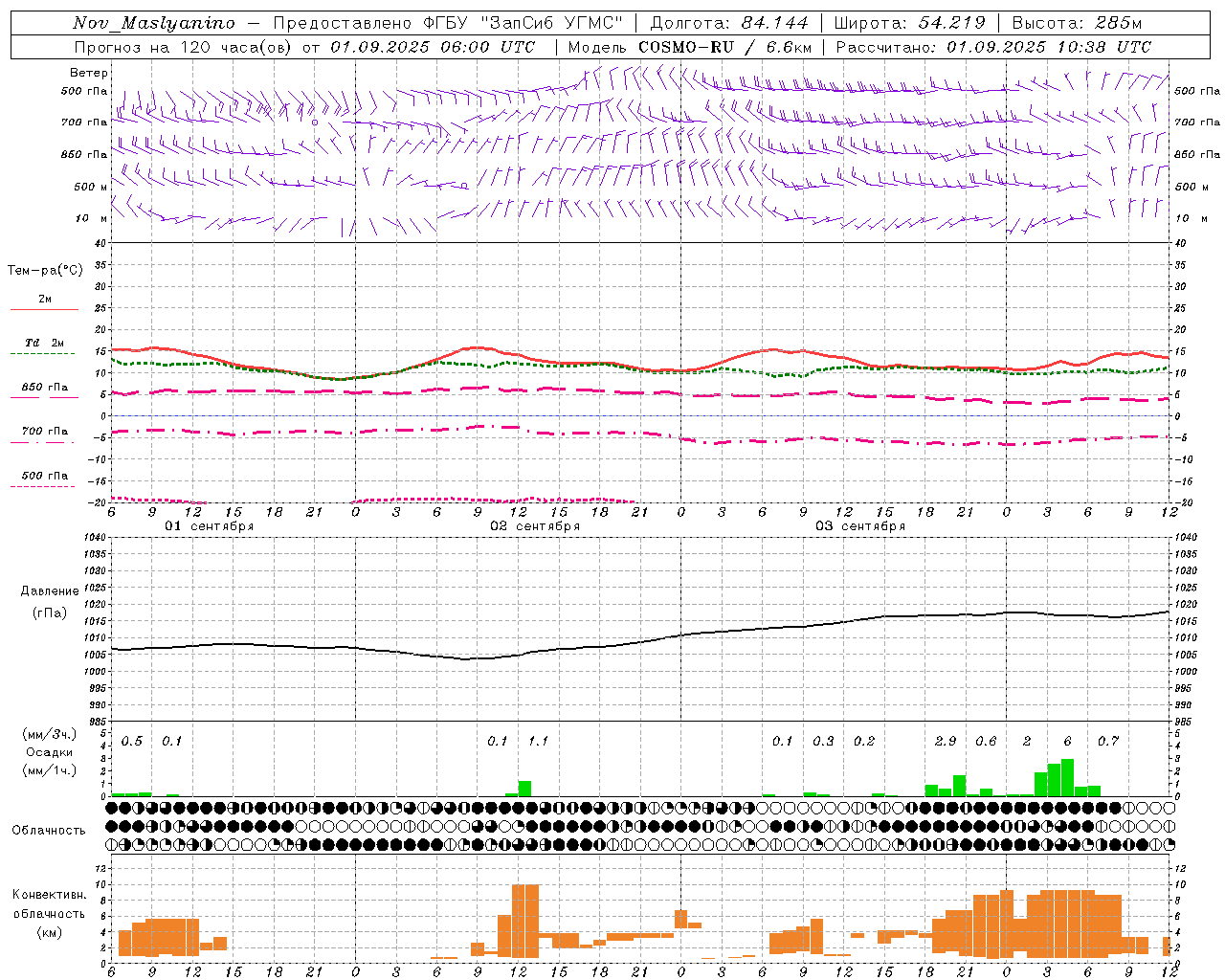Click the 'Осадки' precipitation label
The height and width of the screenshot is (980, 1225).
tap(50, 752)
